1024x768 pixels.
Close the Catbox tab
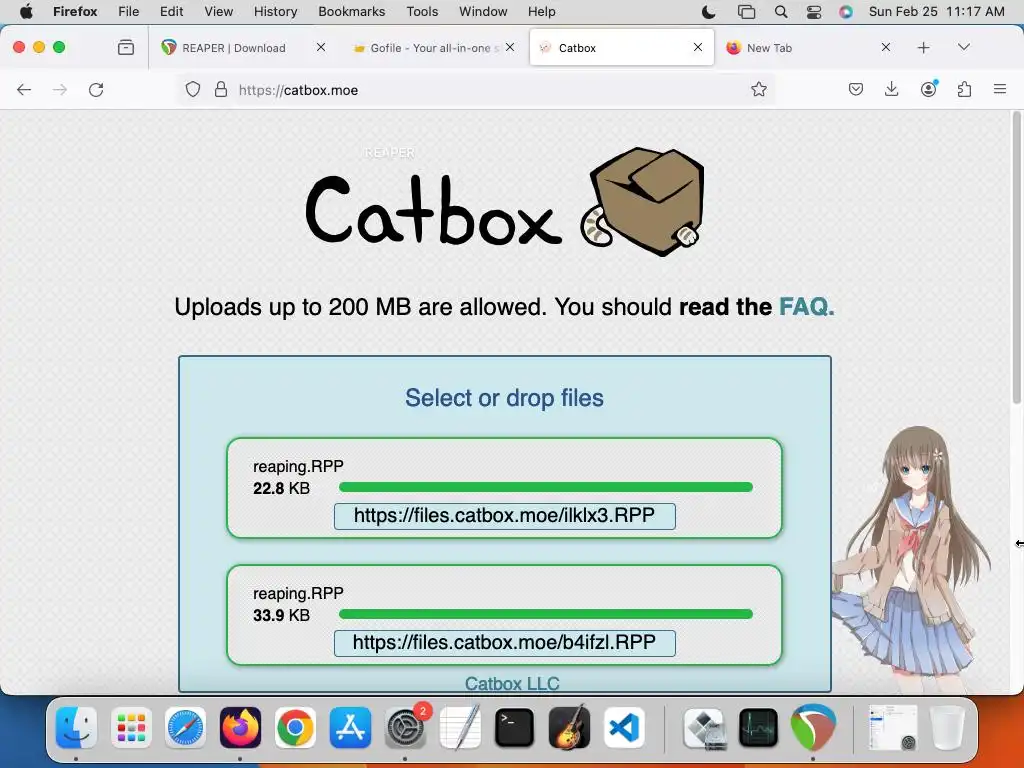[698, 47]
